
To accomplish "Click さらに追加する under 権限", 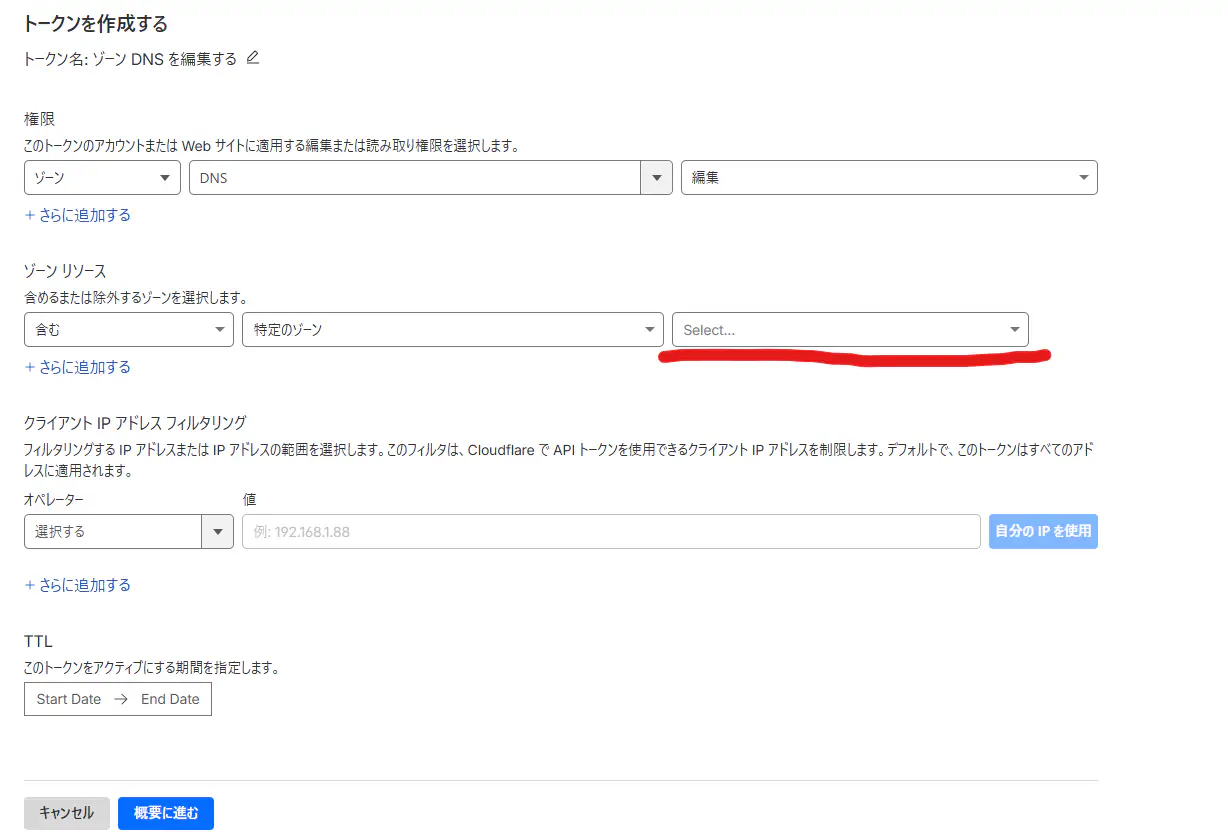I will (x=78, y=215).
